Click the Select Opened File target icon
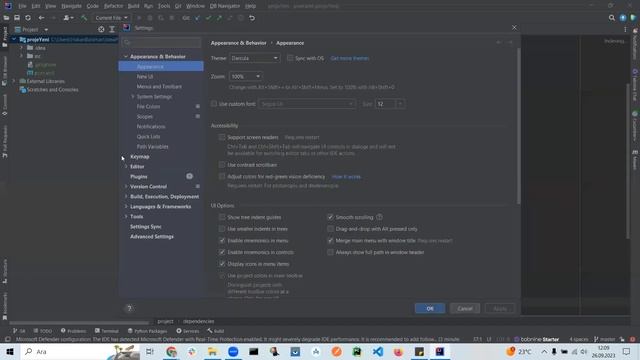Image resolution: width=640 pixels, height=360 pixels. pyautogui.click(x=101, y=29)
